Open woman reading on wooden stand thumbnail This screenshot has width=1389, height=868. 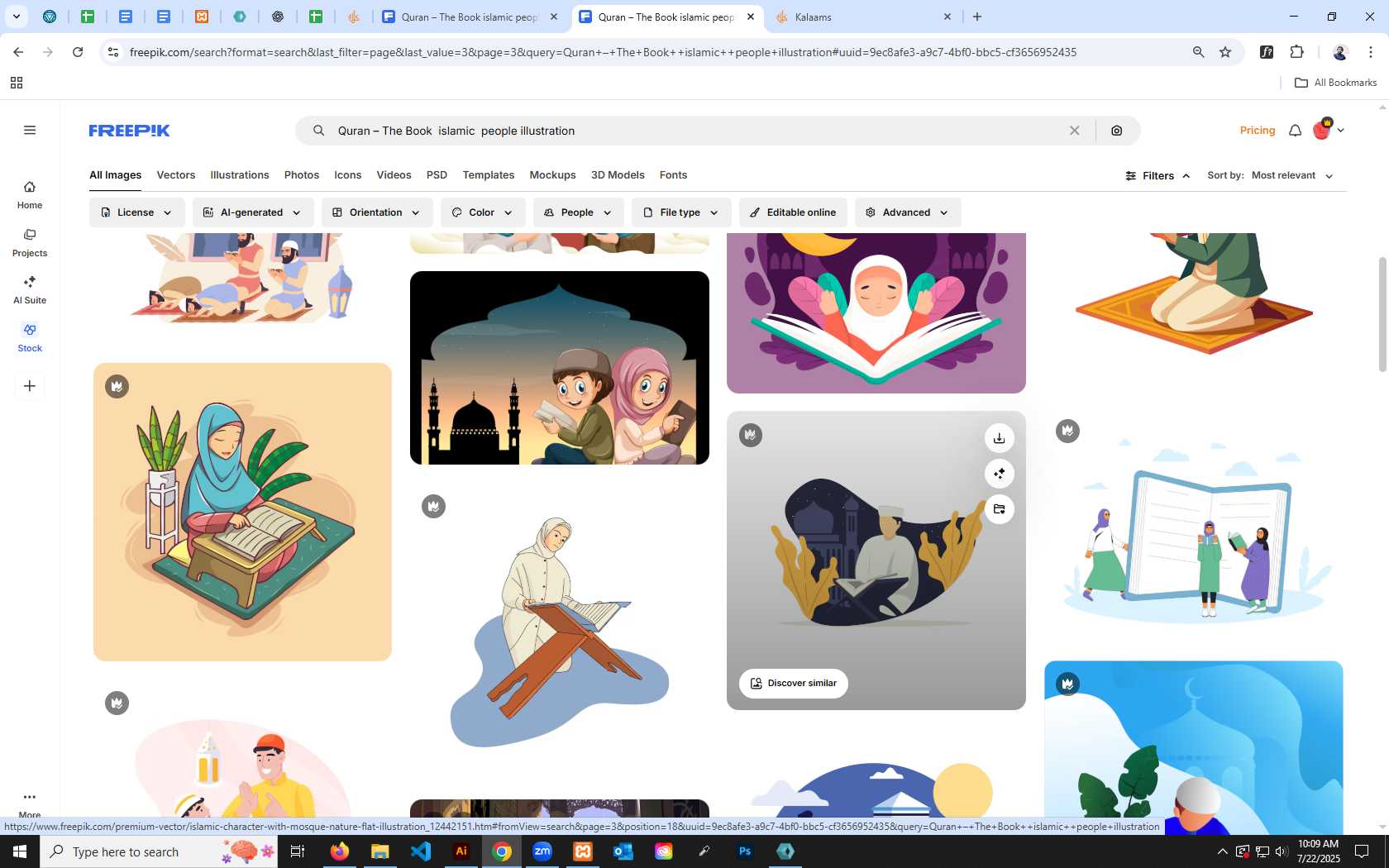(x=560, y=632)
